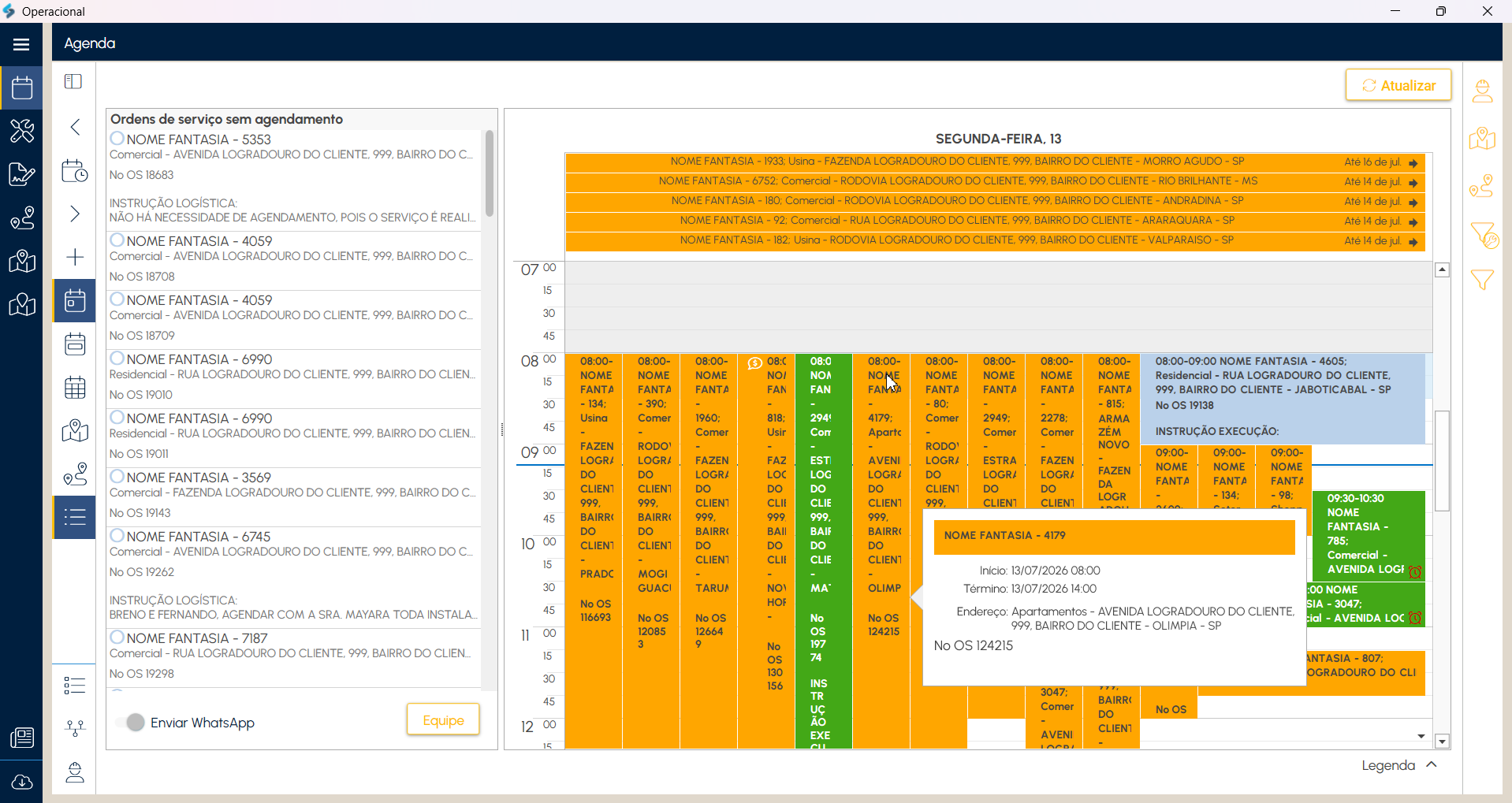Open the hierarchy tree icon
Screen dimensions: 1512x803
pos(75,728)
